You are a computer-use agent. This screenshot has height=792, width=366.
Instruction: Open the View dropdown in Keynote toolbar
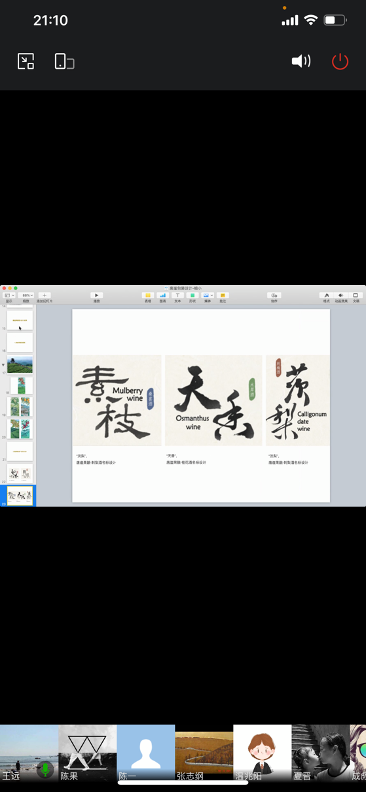tap(9, 295)
